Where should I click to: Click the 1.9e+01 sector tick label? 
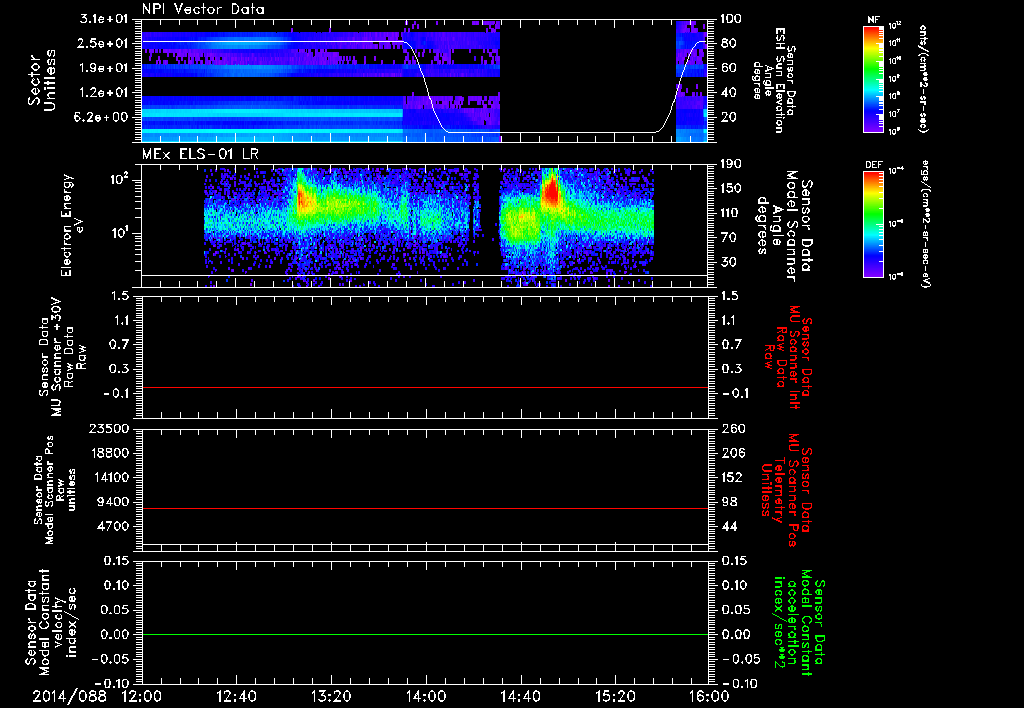103,68
